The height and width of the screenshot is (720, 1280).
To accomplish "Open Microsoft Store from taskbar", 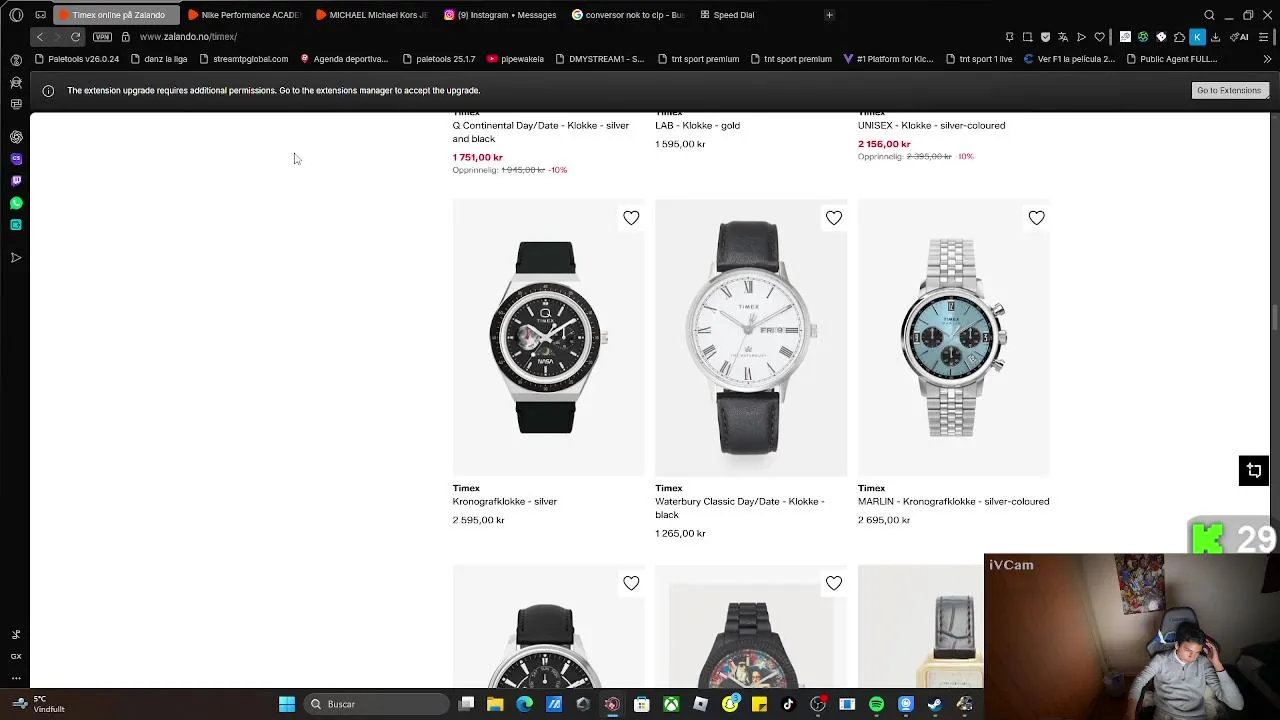I will 642,704.
